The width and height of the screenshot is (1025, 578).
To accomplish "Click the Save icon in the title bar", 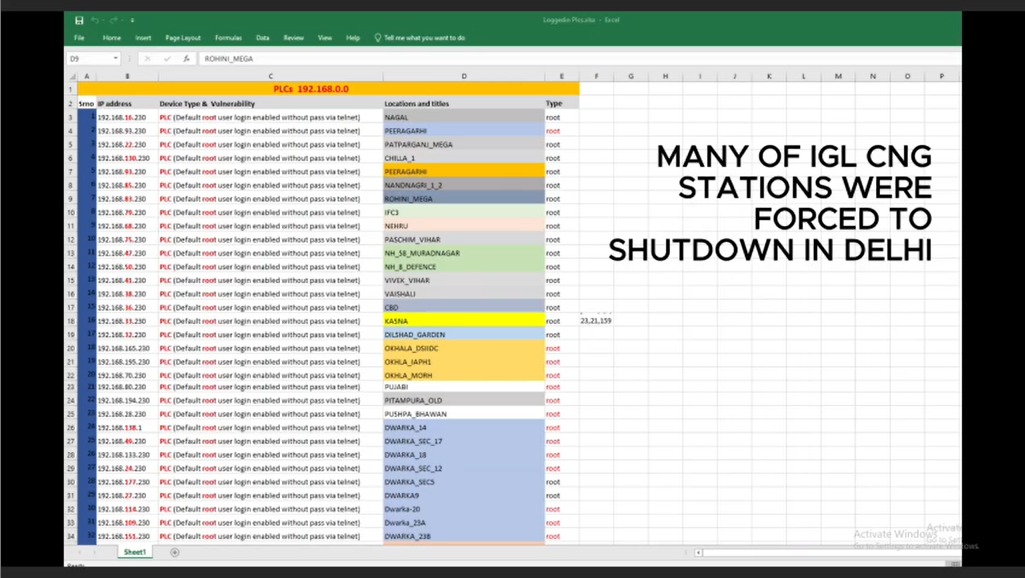I will click(x=79, y=20).
